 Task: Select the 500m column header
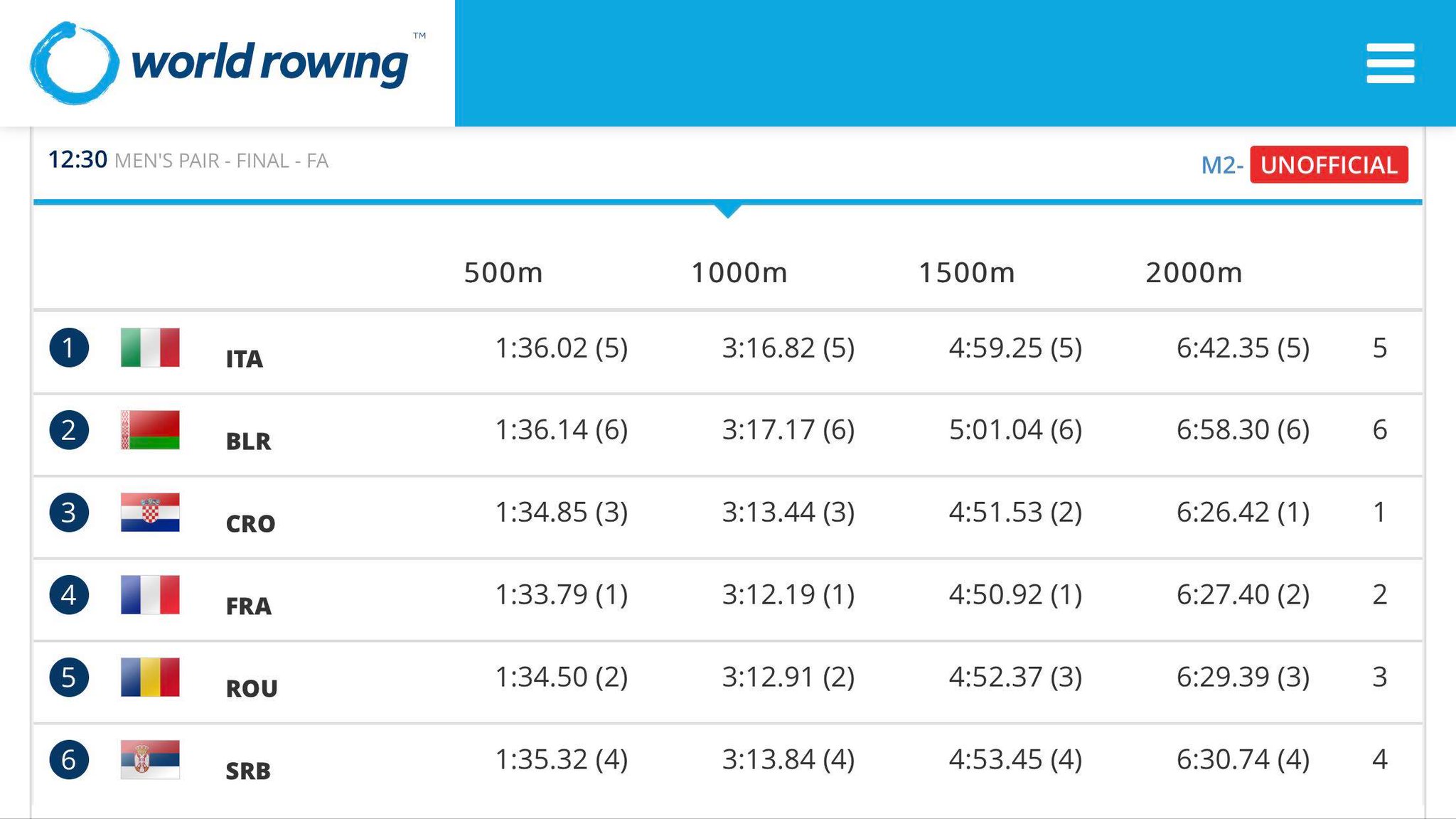pyautogui.click(x=503, y=273)
